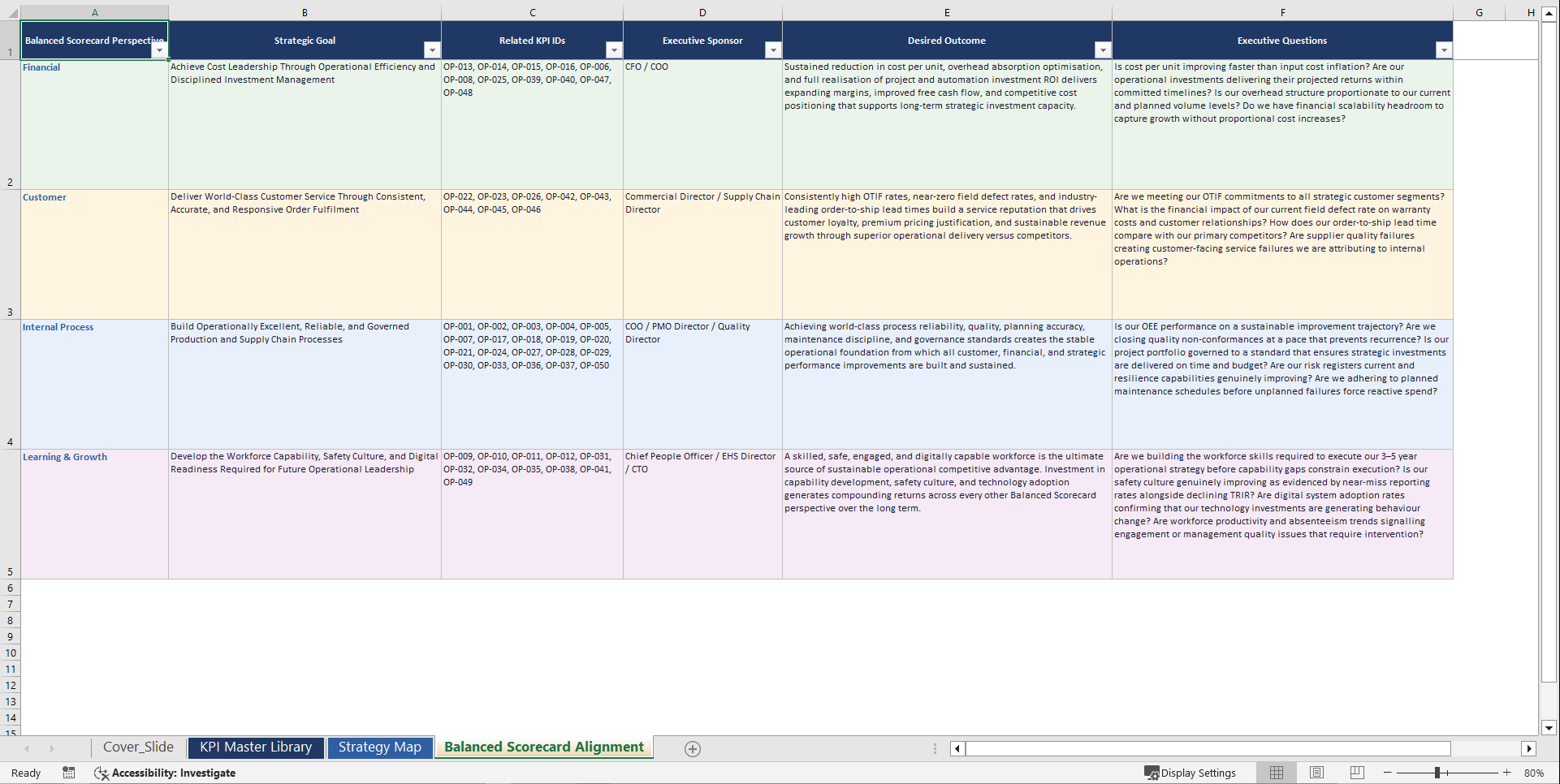Click the 80% zoom level
The image size is (1560, 784).
coord(1534,773)
